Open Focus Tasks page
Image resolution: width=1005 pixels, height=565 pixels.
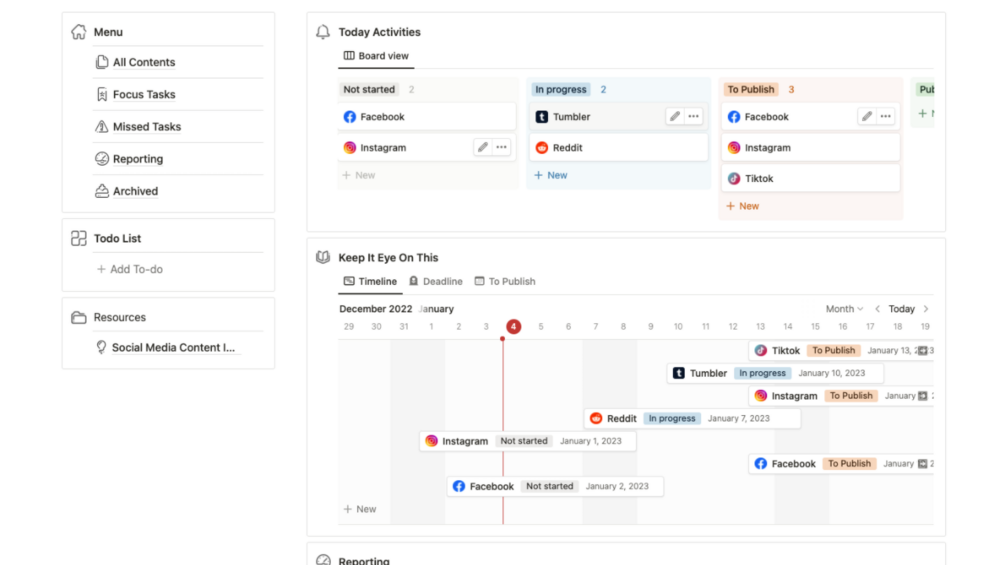pos(144,94)
